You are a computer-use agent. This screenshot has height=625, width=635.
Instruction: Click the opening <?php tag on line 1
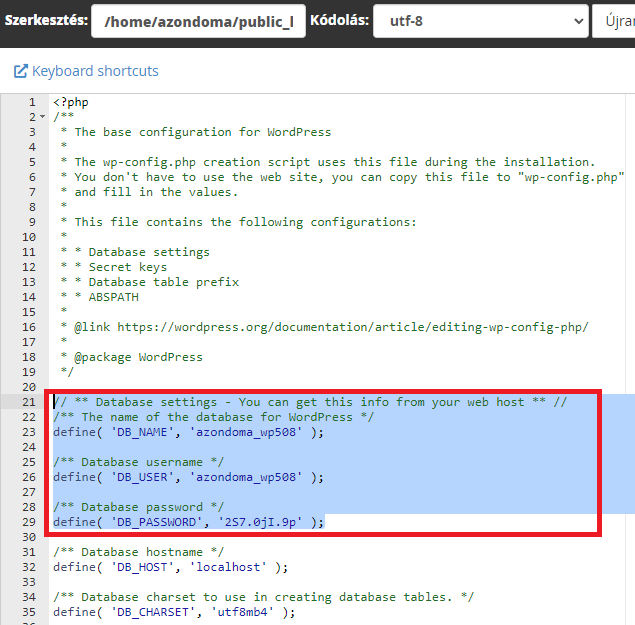coord(71,102)
